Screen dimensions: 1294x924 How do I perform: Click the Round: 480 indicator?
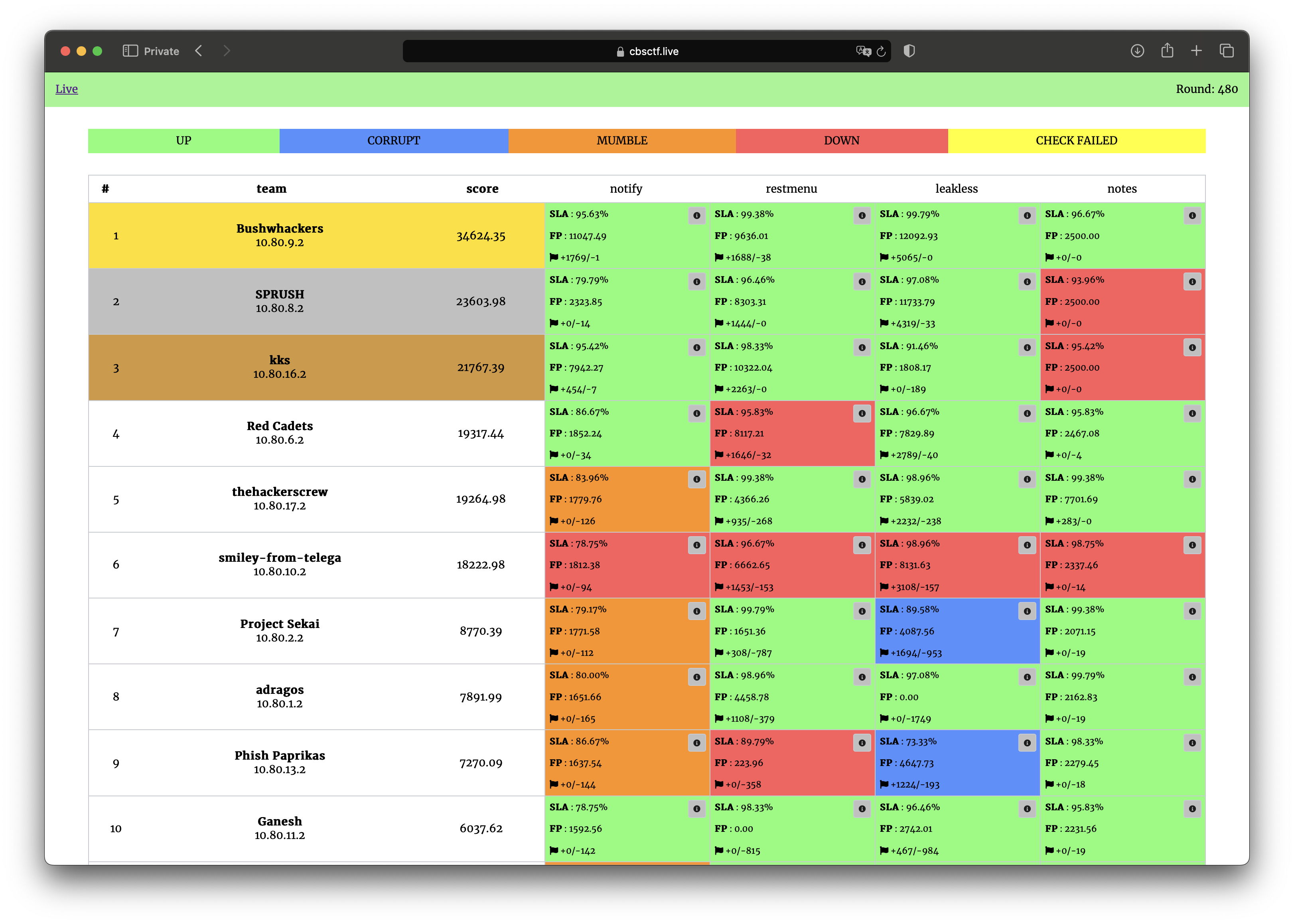(1207, 89)
